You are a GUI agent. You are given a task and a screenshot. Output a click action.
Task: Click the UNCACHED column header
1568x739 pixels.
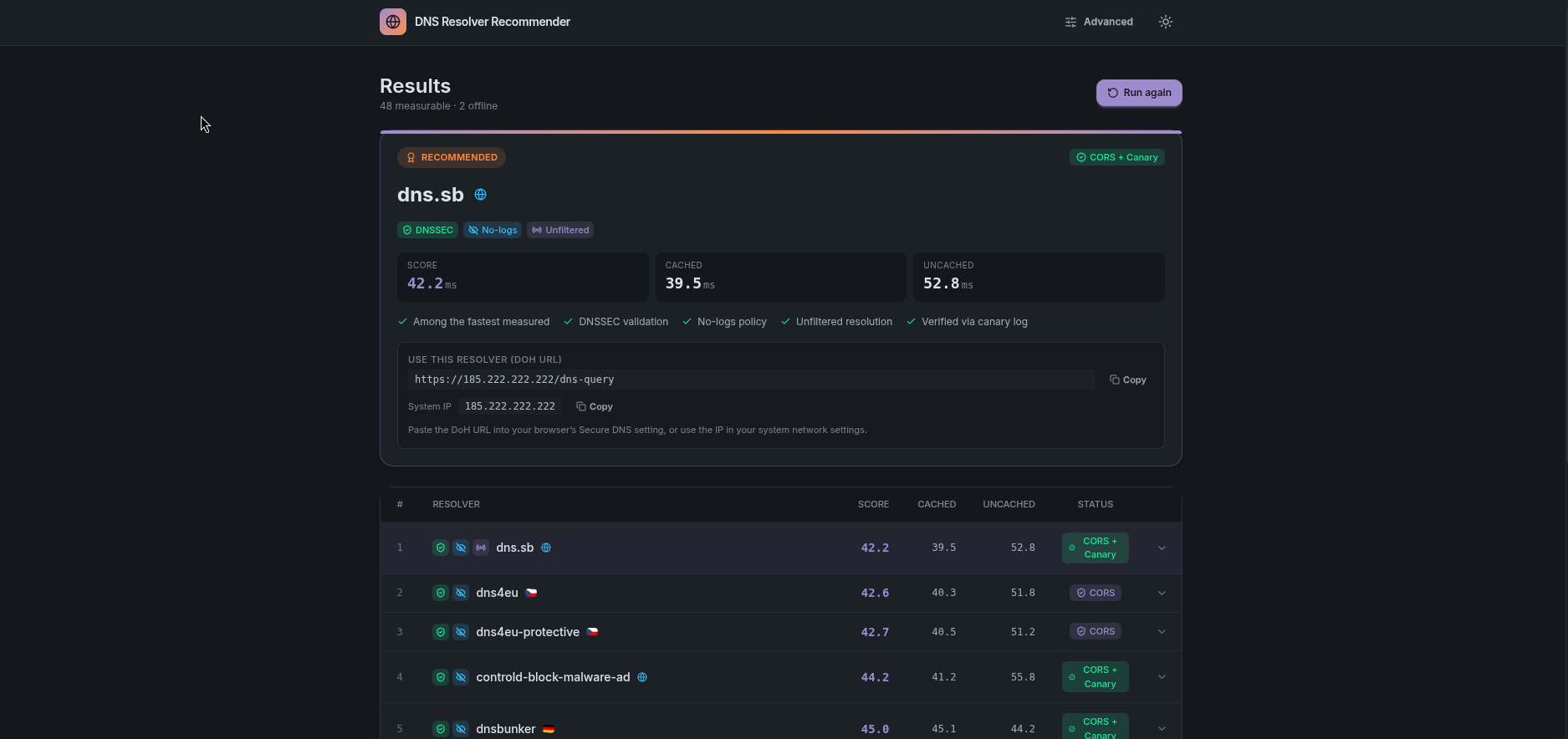click(x=1009, y=504)
